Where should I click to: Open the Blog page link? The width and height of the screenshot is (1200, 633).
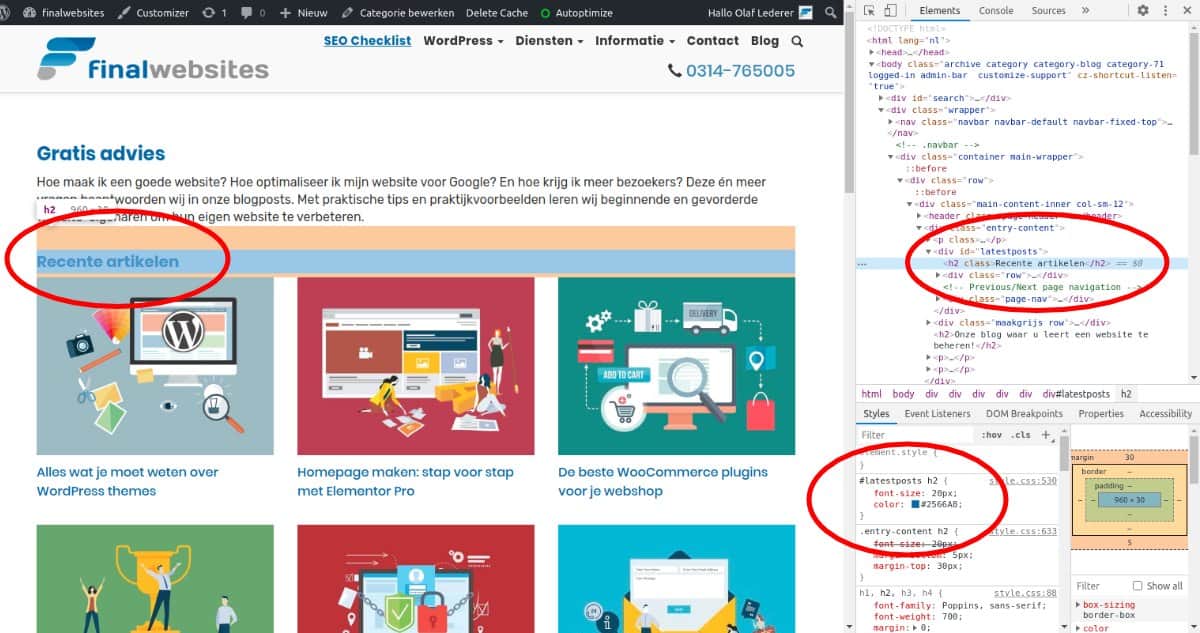click(x=764, y=41)
